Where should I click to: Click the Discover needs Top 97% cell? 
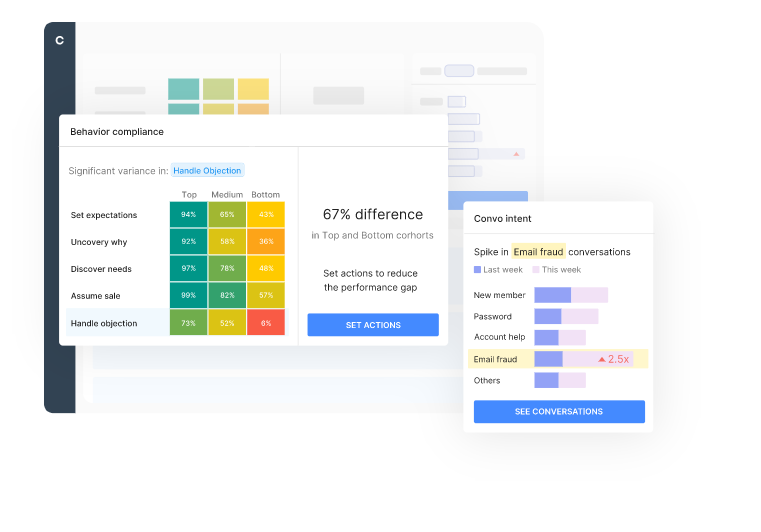(x=188, y=268)
